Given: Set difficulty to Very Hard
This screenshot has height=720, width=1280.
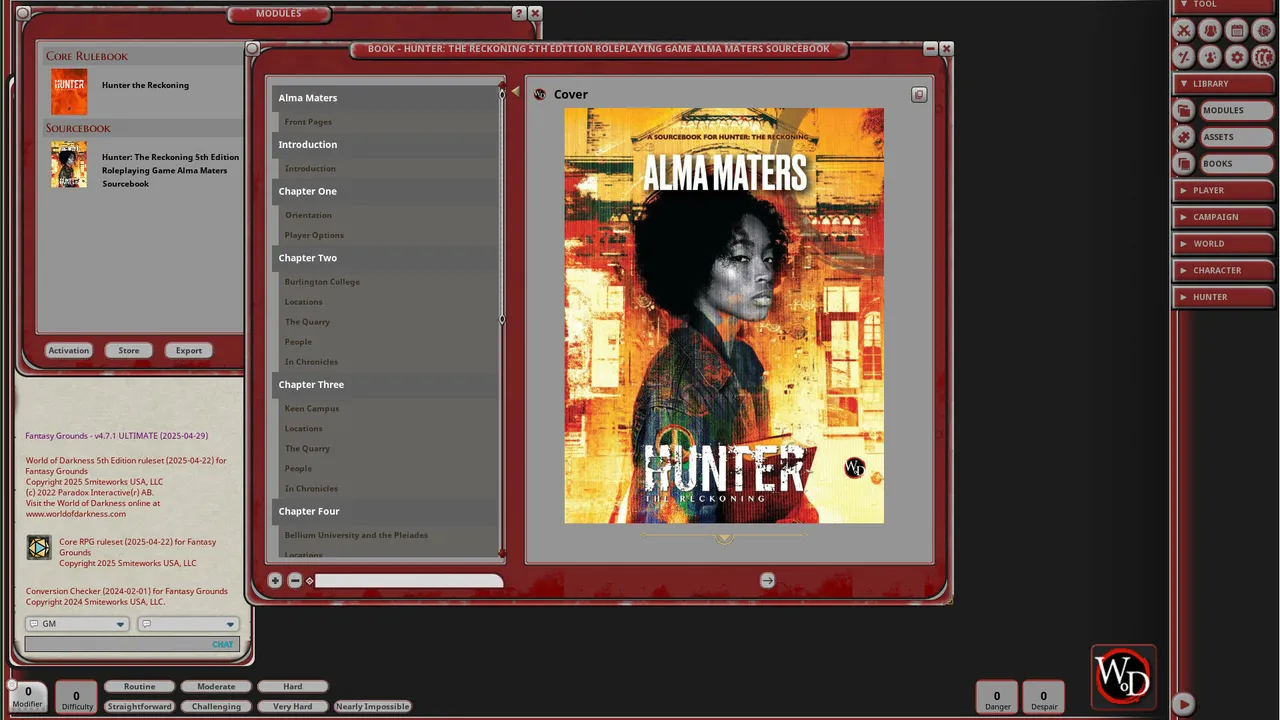Looking at the screenshot, I should pos(293,707).
